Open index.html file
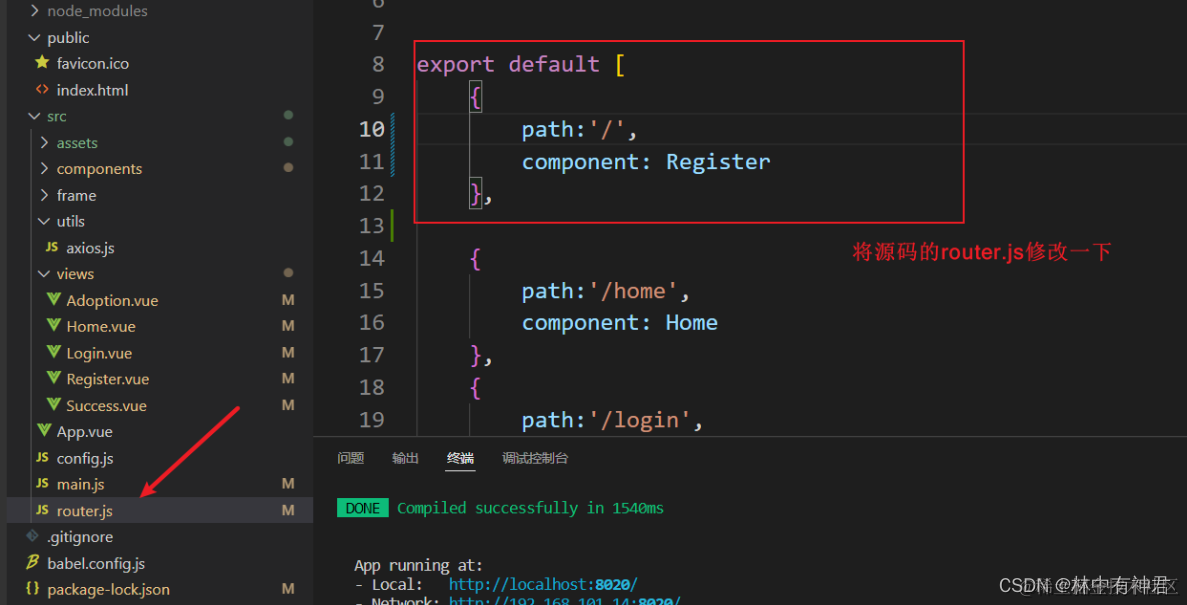This screenshot has width=1187, height=605. pyautogui.click(x=92, y=91)
